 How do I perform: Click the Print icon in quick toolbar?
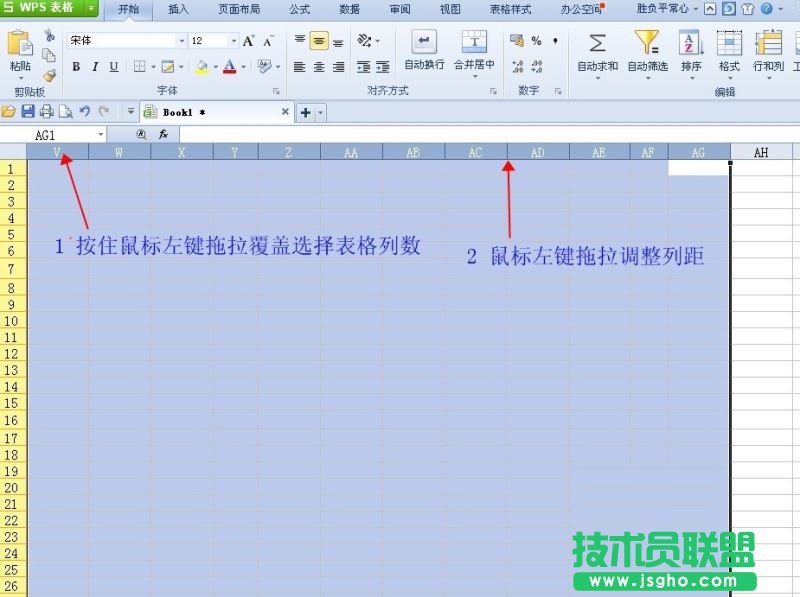pos(46,111)
